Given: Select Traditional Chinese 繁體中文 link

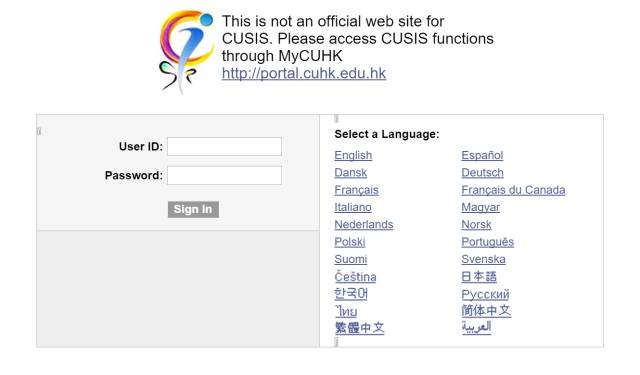Looking at the screenshot, I should [359, 328].
